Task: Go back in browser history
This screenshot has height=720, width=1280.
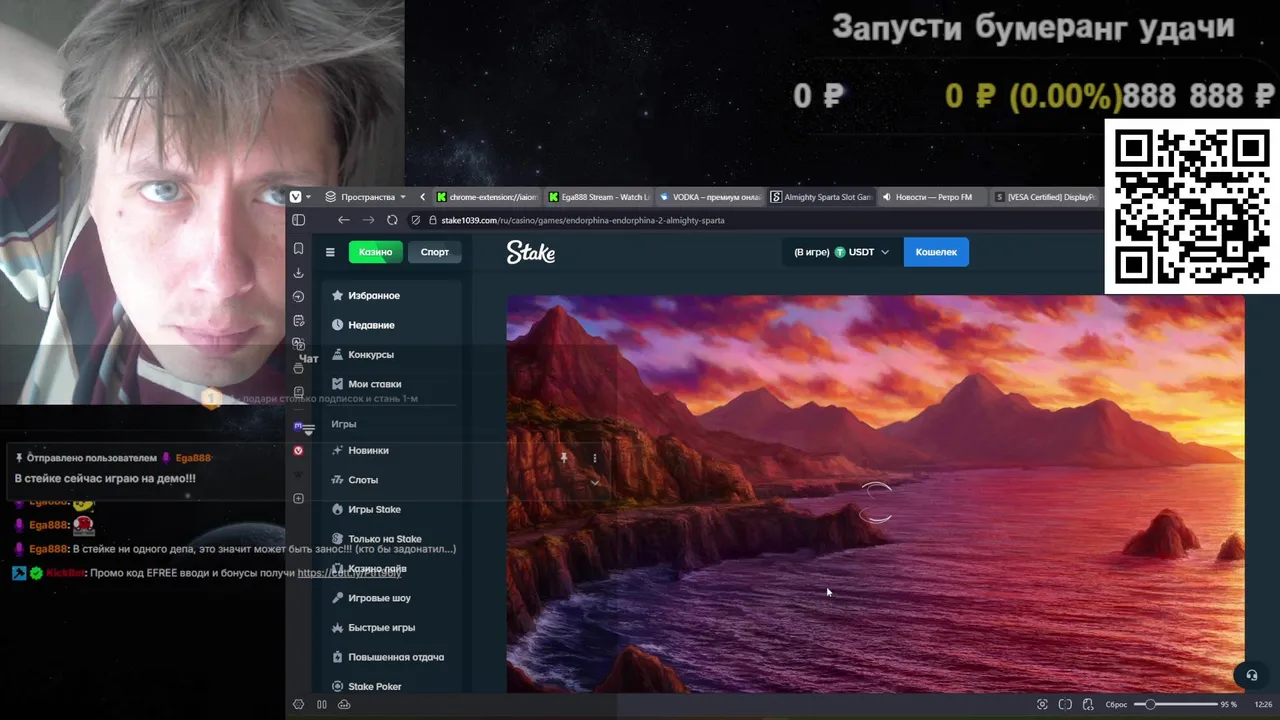Action: [x=344, y=220]
